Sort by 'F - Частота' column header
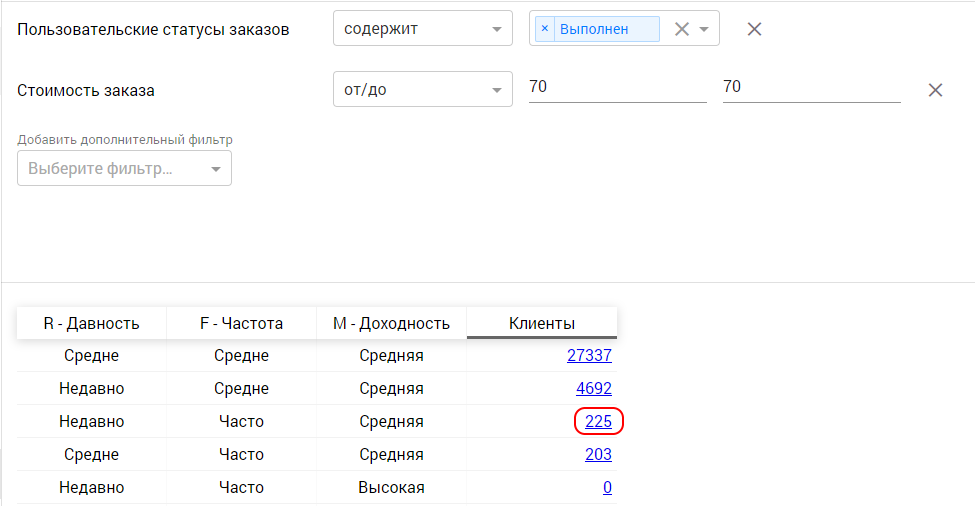975x506 pixels. (241, 323)
